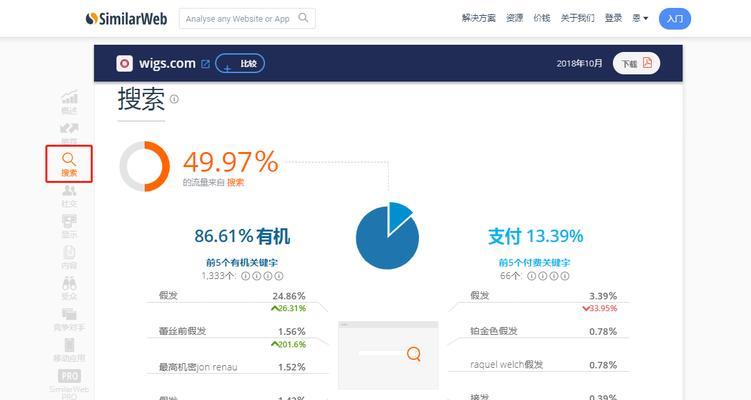Select the 最高机密jon renau keyword

(x=198, y=367)
